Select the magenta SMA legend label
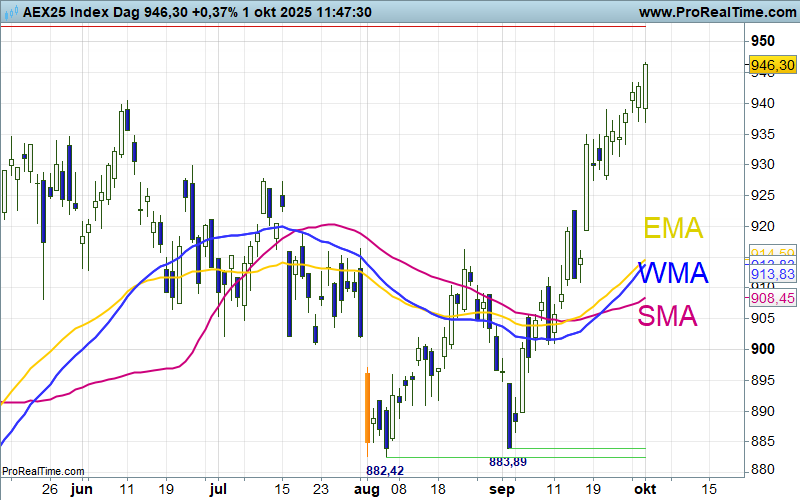The image size is (800, 500). 668,317
